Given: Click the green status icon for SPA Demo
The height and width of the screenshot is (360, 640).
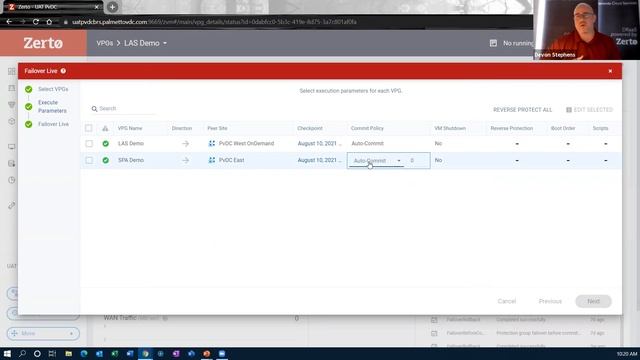Looking at the screenshot, I should (x=106, y=160).
